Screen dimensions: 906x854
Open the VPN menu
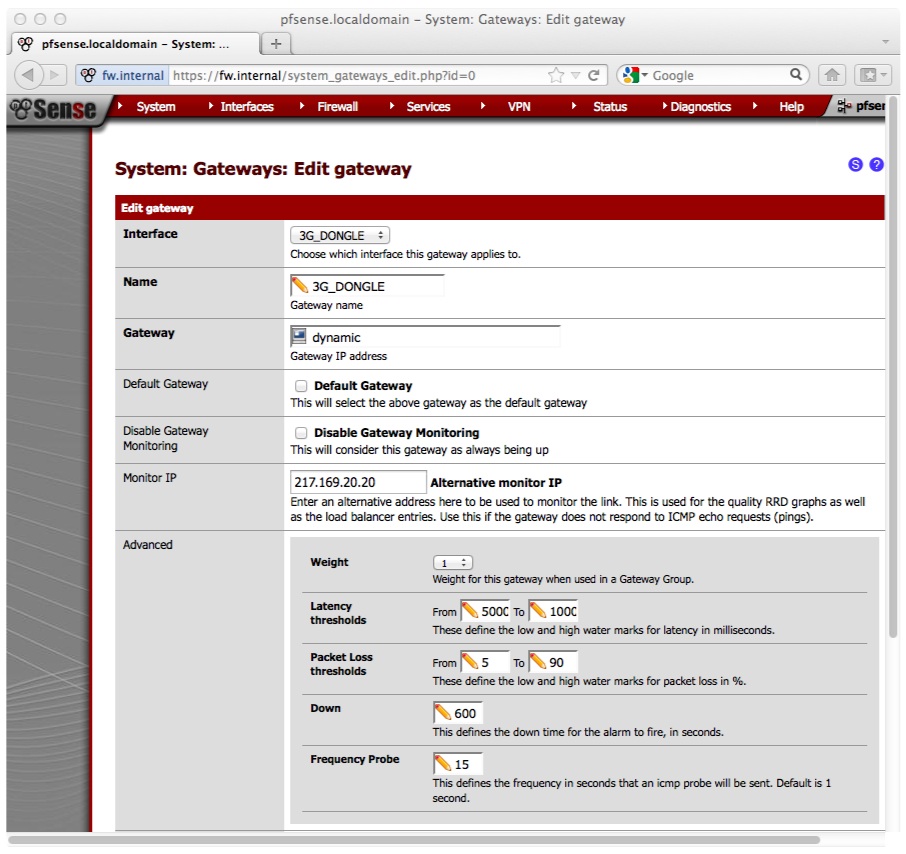519,106
